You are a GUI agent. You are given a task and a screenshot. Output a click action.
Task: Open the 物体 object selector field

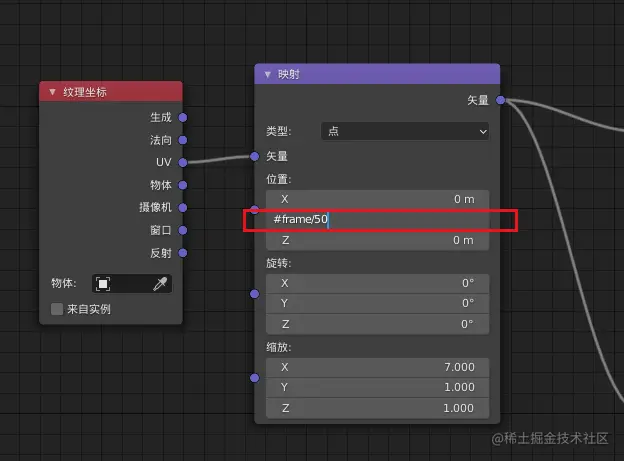click(132, 284)
